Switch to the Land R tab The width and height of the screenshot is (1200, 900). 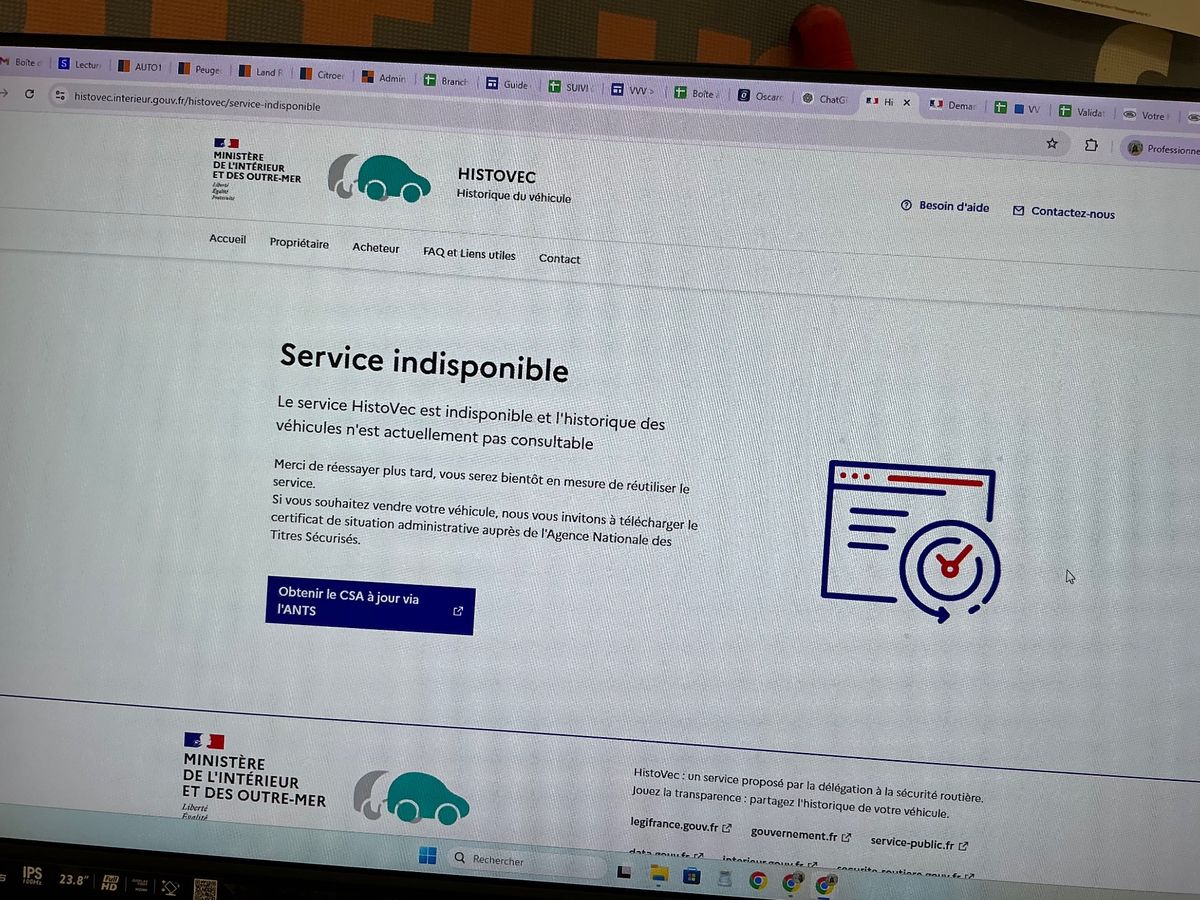(261, 72)
